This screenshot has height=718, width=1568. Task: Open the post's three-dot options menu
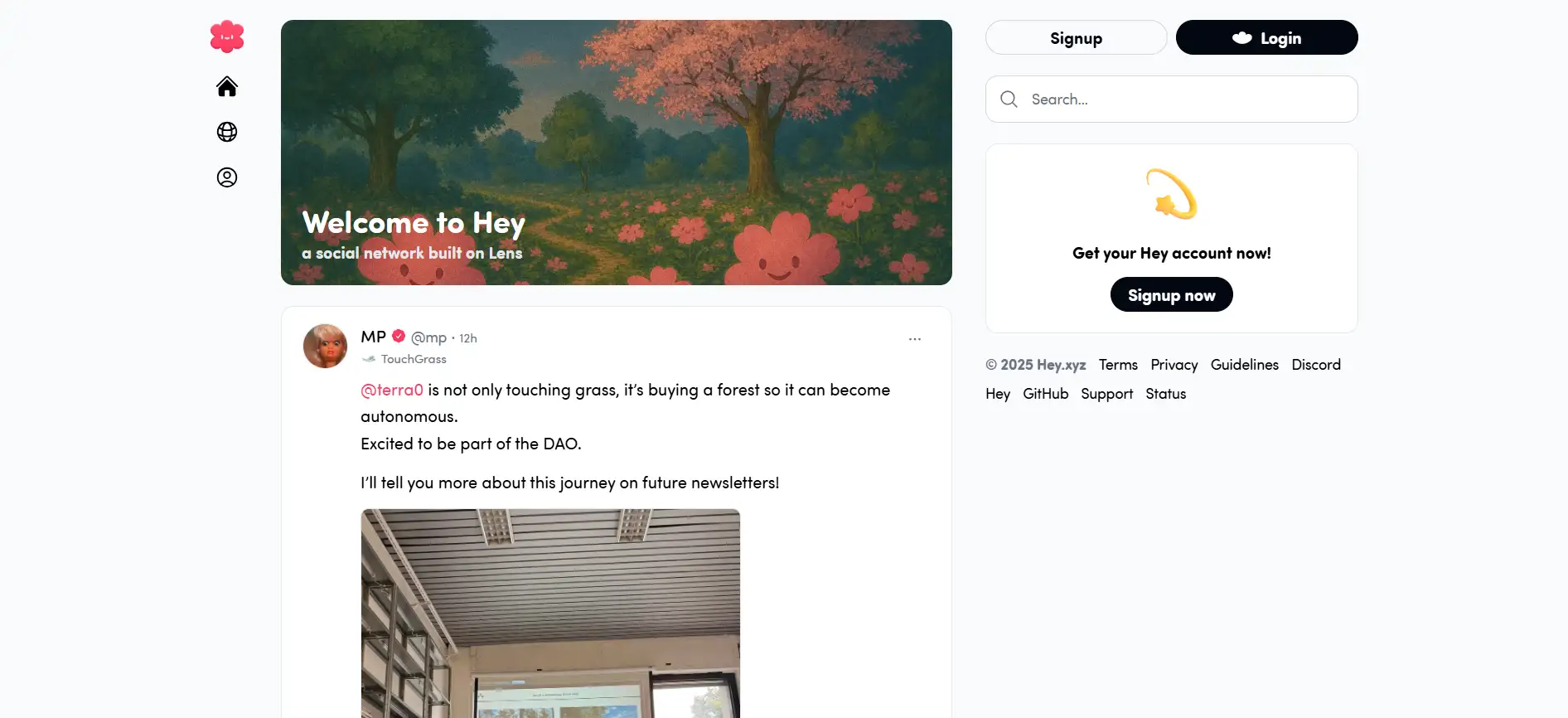[915, 339]
